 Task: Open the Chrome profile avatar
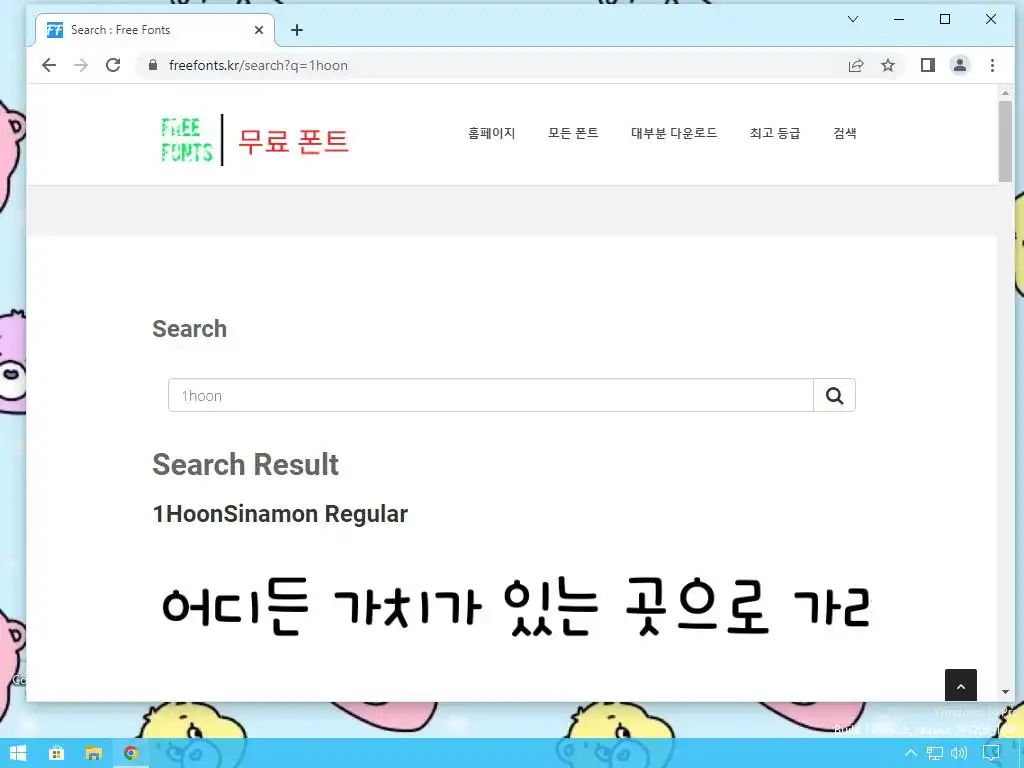pyautogui.click(x=960, y=65)
